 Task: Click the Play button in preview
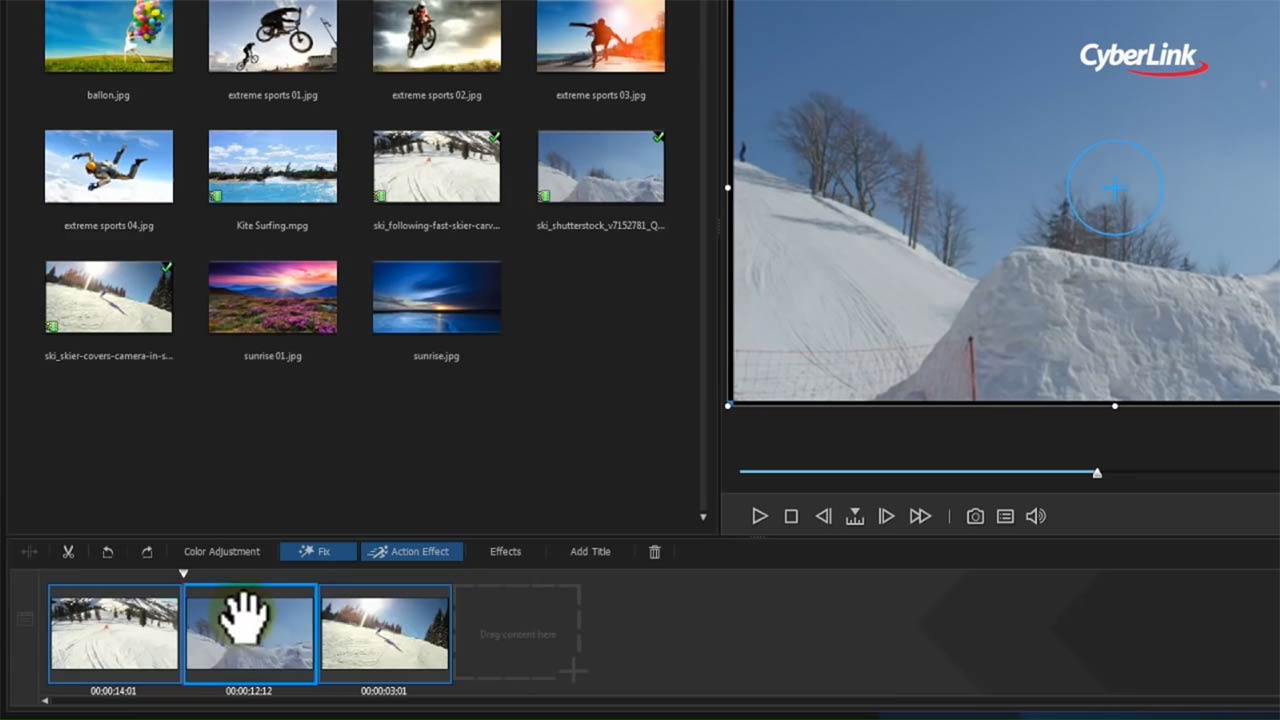[760, 516]
